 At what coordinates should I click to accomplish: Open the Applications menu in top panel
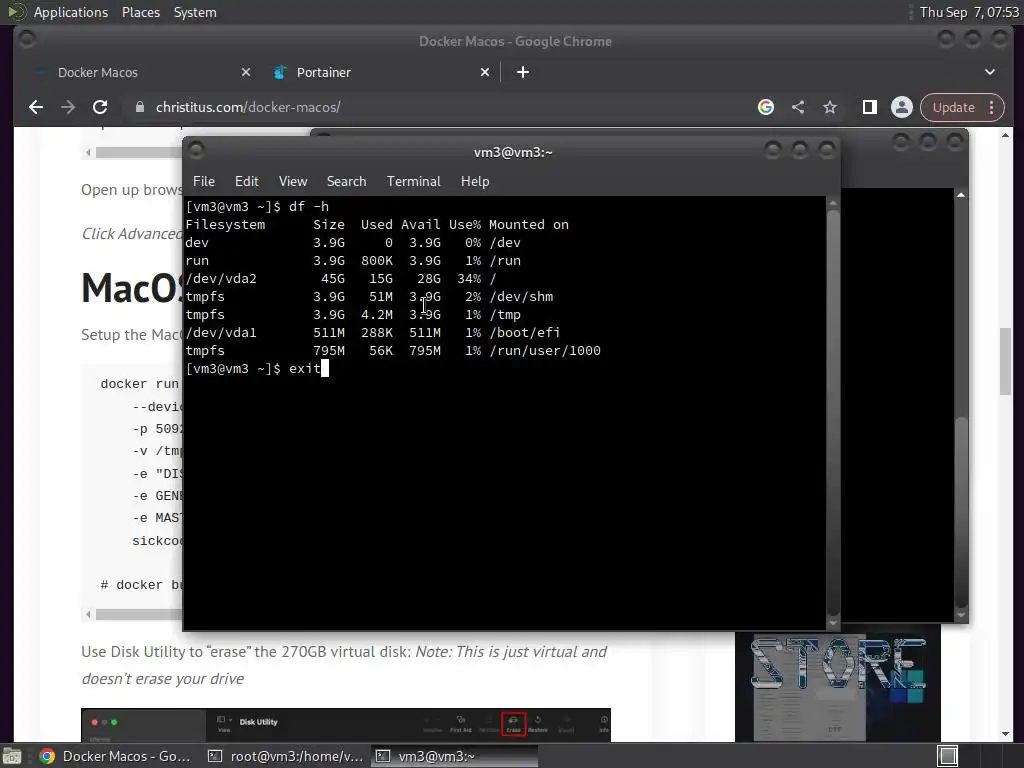(x=71, y=12)
